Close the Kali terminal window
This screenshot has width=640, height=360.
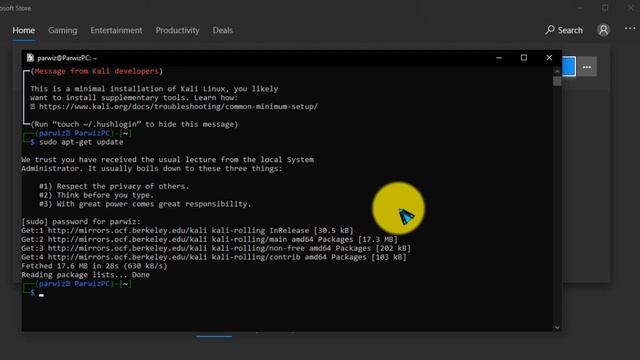coord(549,58)
